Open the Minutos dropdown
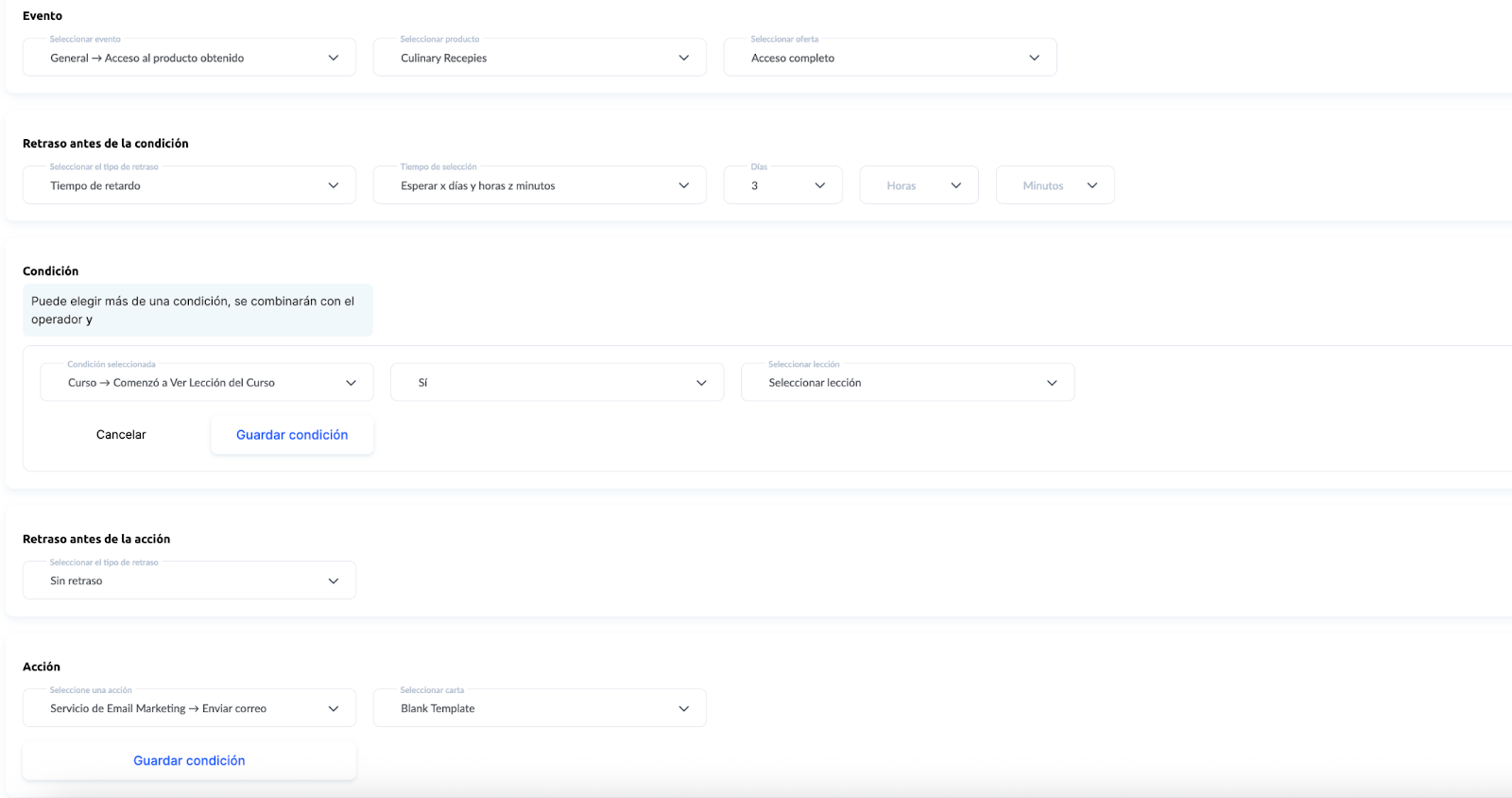 click(1055, 185)
